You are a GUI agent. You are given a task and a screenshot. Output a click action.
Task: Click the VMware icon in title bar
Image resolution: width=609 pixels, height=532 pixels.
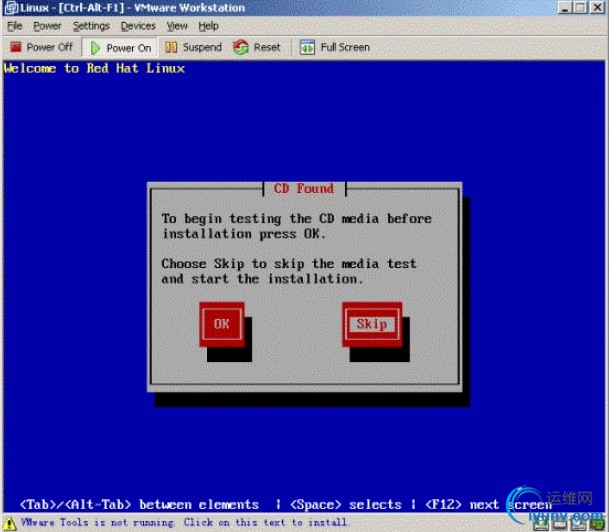(11, 8)
